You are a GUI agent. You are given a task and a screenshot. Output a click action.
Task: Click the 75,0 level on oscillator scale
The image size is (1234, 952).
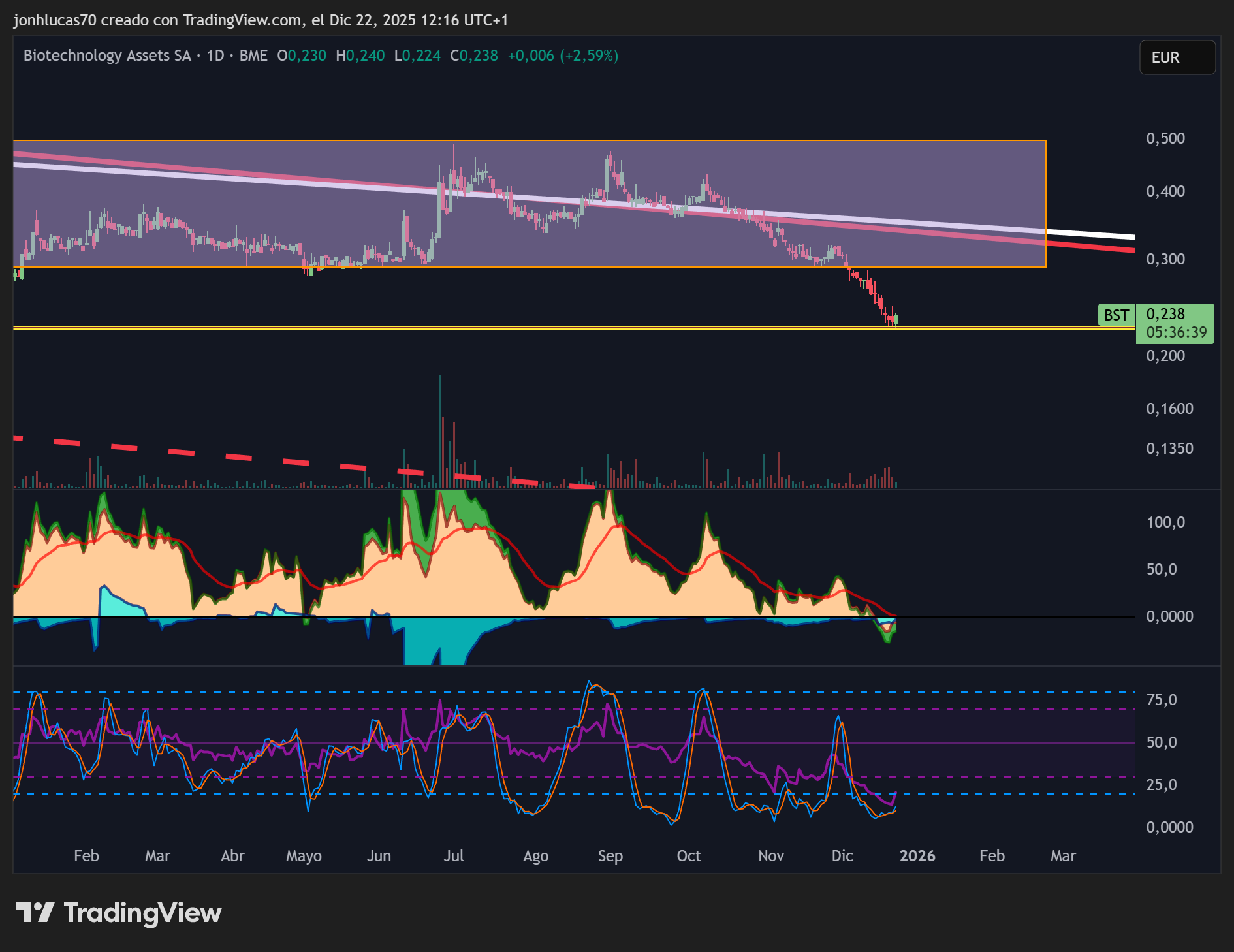tap(1162, 700)
